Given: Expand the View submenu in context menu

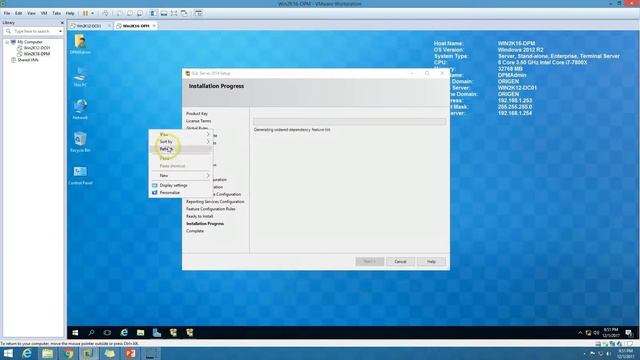Looking at the screenshot, I should pyautogui.click(x=181, y=134).
